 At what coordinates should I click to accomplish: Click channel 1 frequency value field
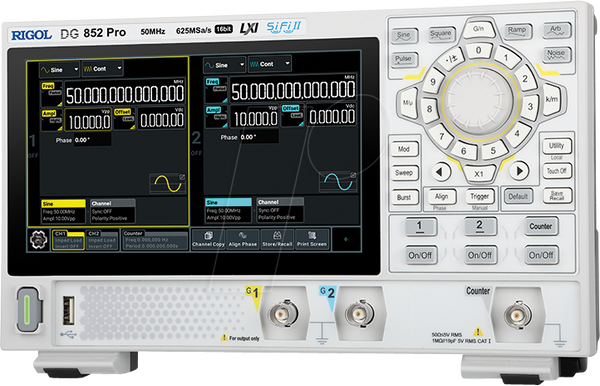tap(125, 93)
